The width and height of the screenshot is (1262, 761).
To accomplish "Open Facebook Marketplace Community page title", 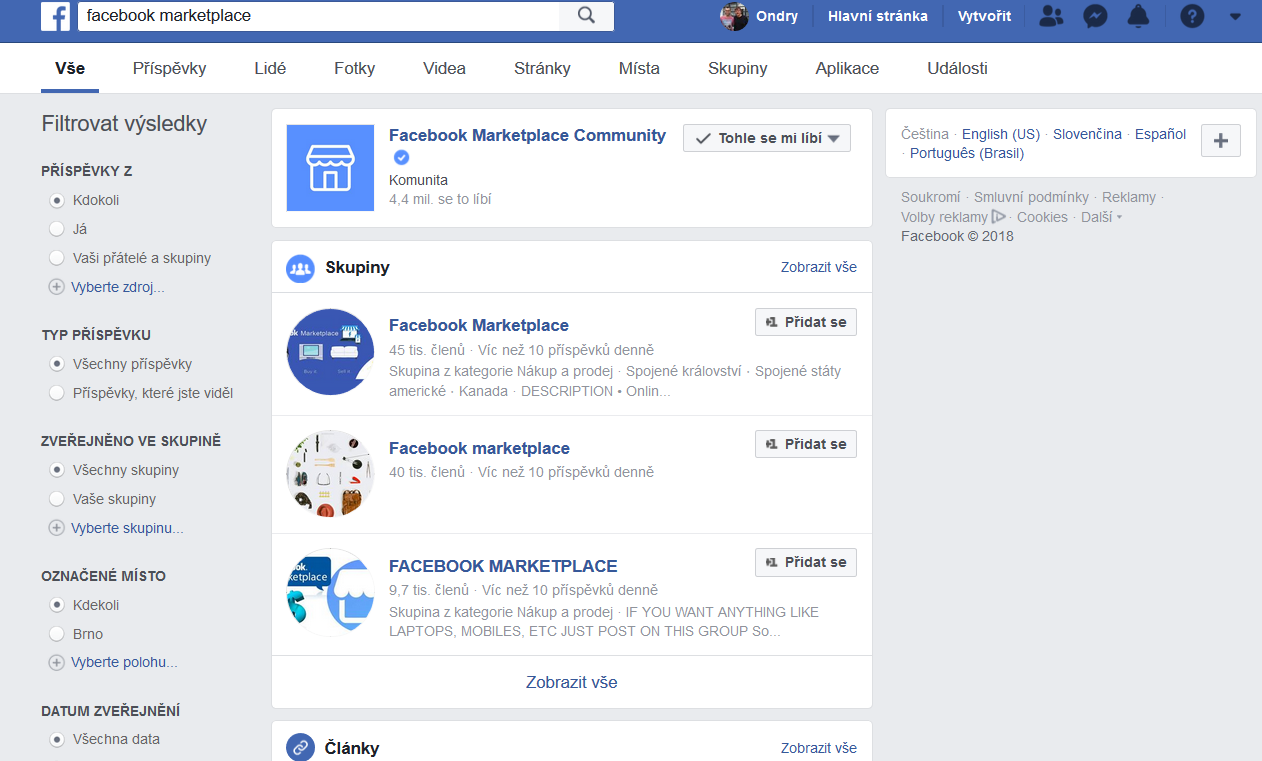I will (527, 135).
